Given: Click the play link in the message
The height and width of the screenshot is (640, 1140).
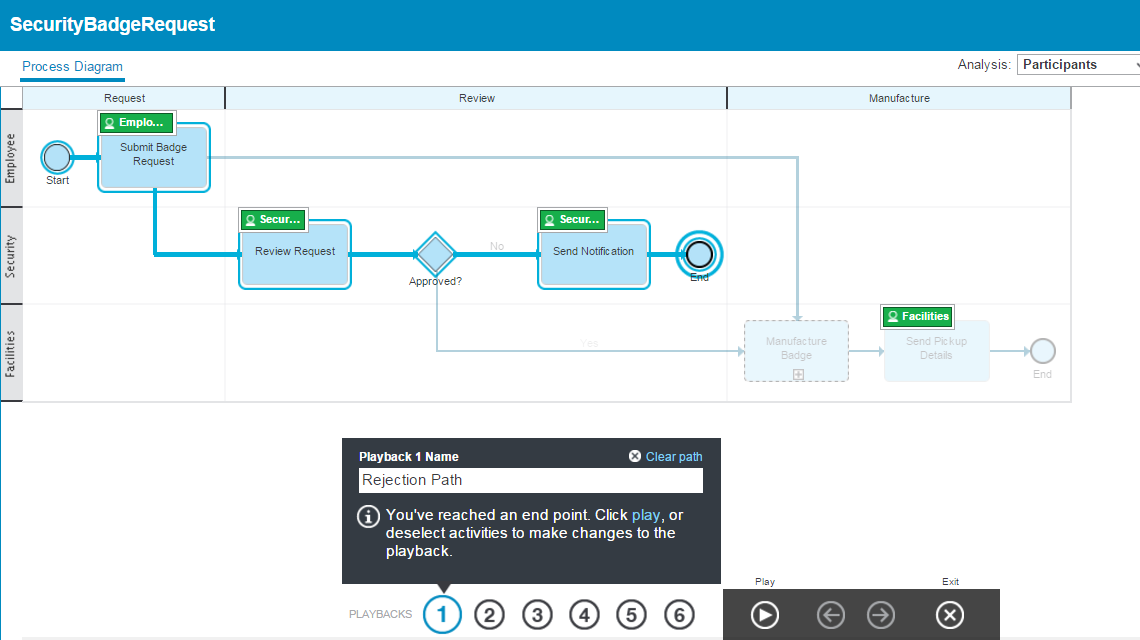Looking at the screenshot, I should (646, 515).
